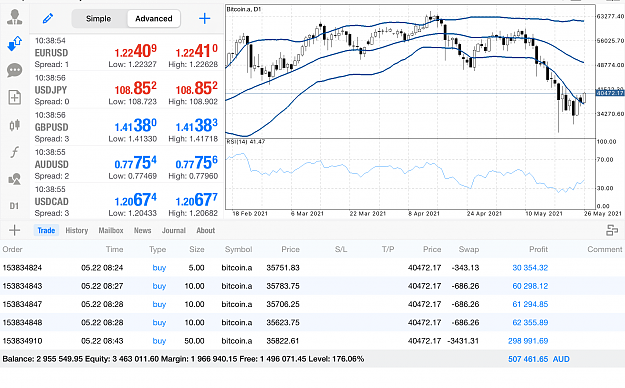Open the Trade tab
Image resolution: width=625 pixels, height=388 pixels.
point(46,230)
